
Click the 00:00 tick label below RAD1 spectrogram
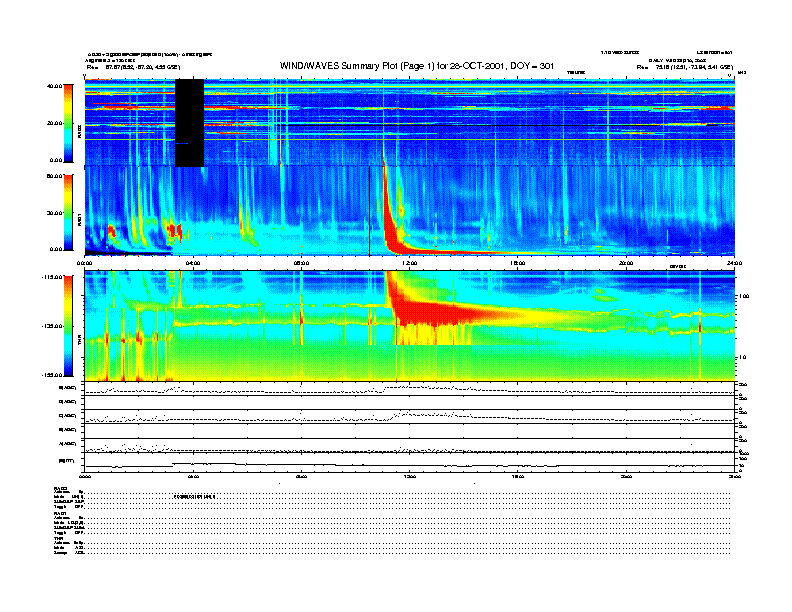pyautogui.click(x=84, y=263)
